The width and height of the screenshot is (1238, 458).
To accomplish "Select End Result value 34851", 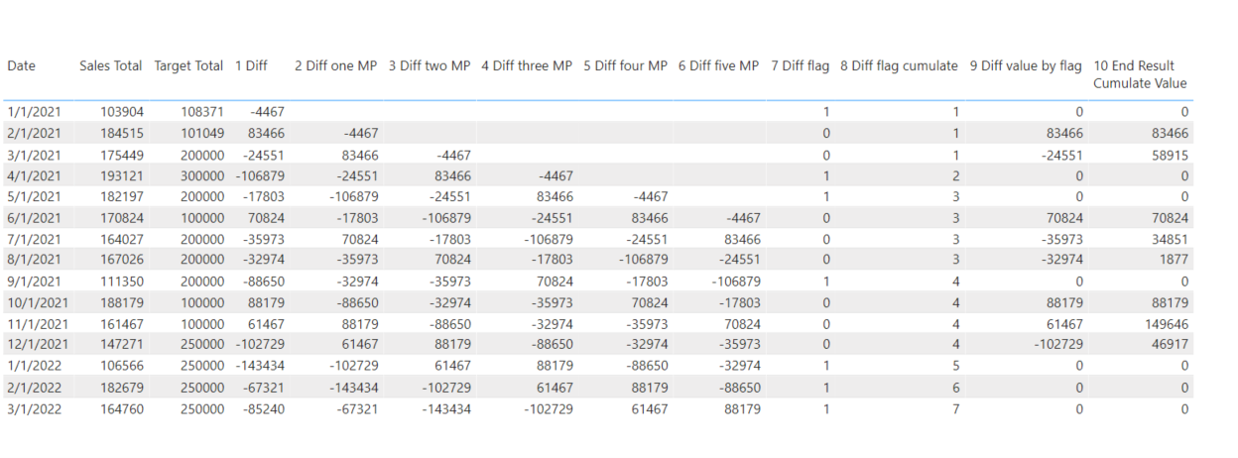I will tap(1169, 239).
